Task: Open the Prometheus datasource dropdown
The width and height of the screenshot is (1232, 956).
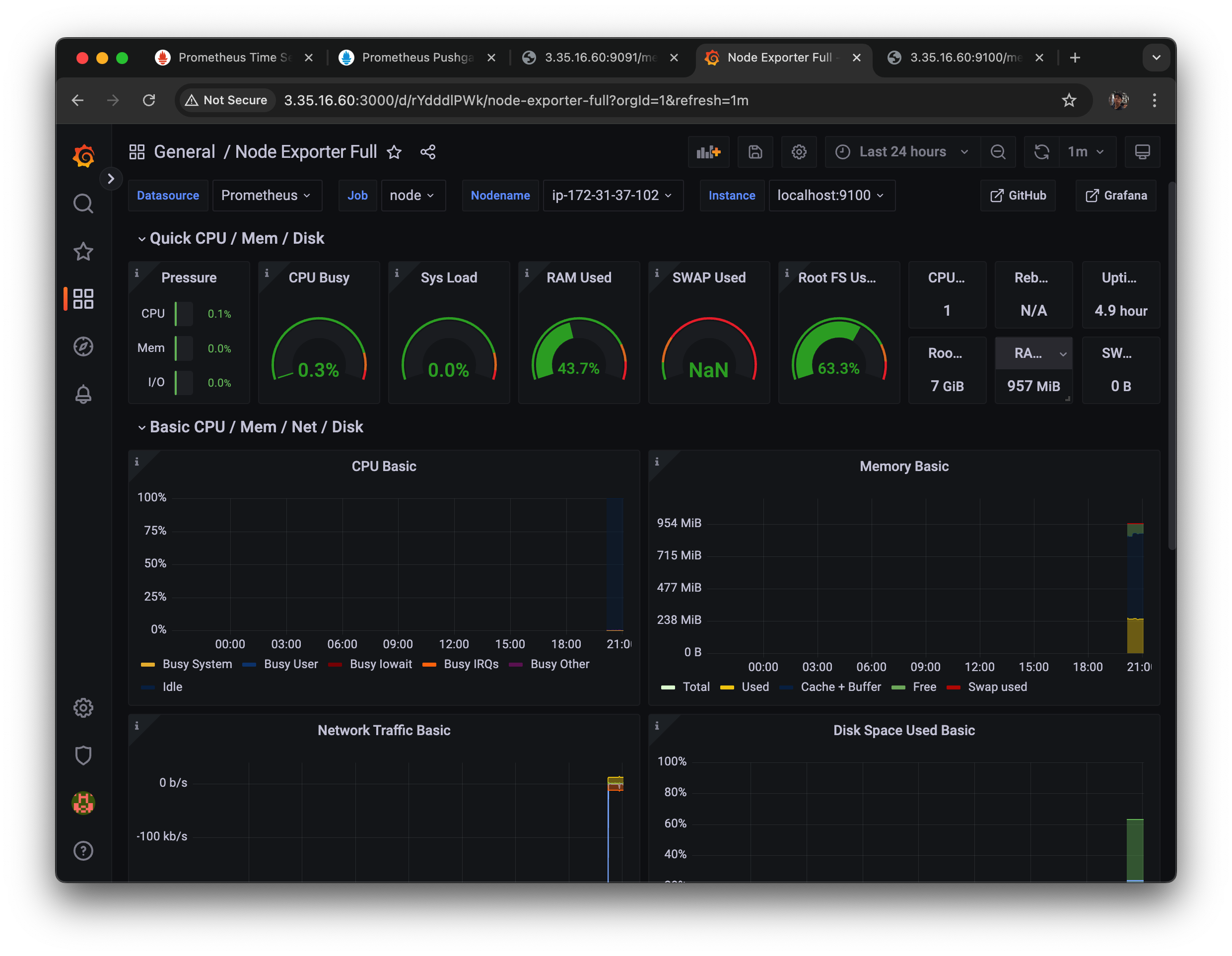Action: pyautogui.click(x=266, y=195)
